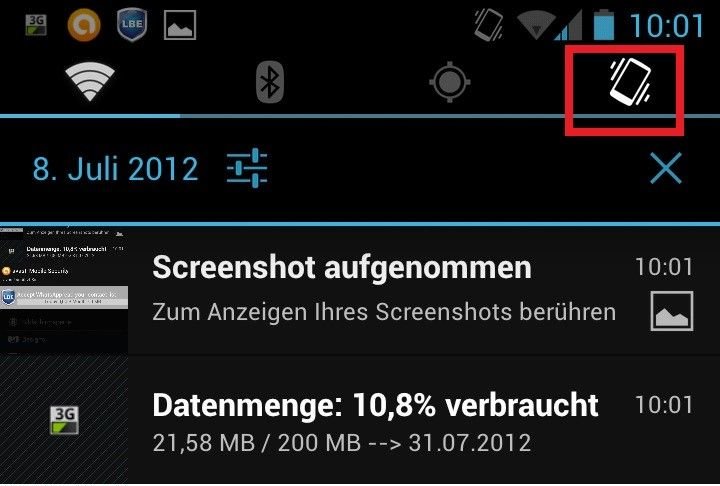Tap the picture icon in the status bar
The image size is (720, 486).
tap(180, 25)
